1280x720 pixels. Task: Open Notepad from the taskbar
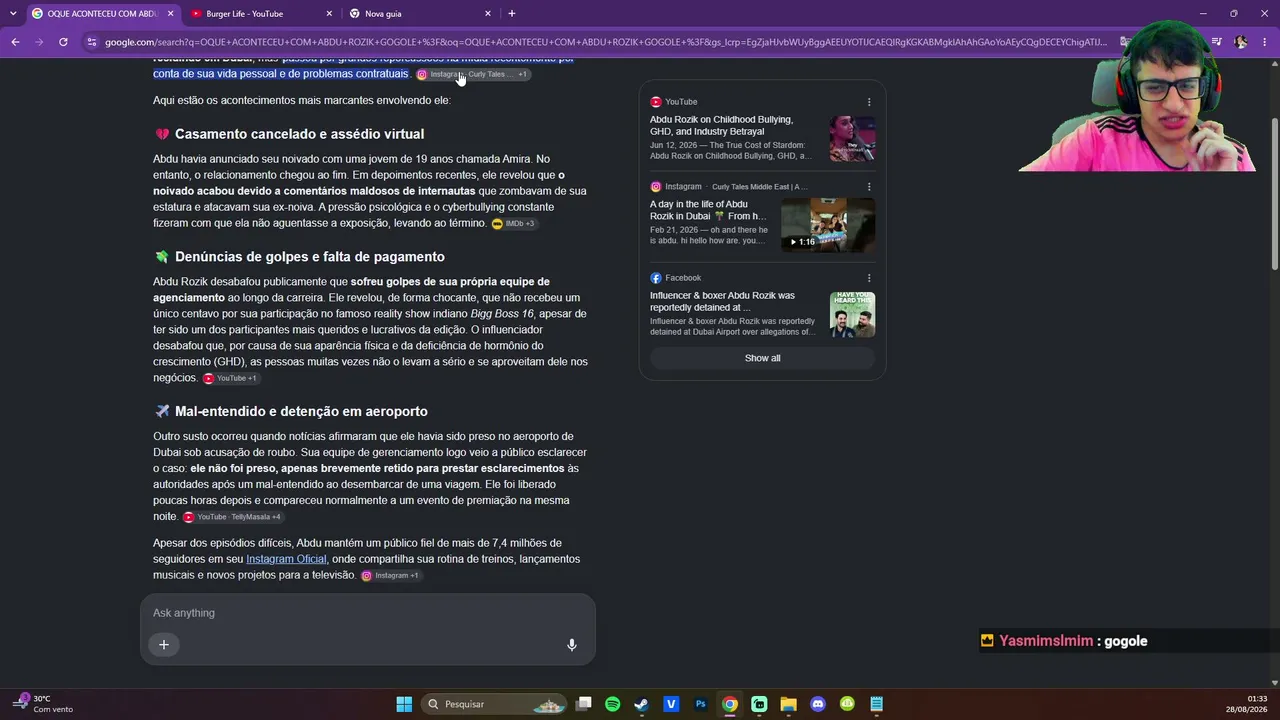pyautogui.click(x=876, y=704)
